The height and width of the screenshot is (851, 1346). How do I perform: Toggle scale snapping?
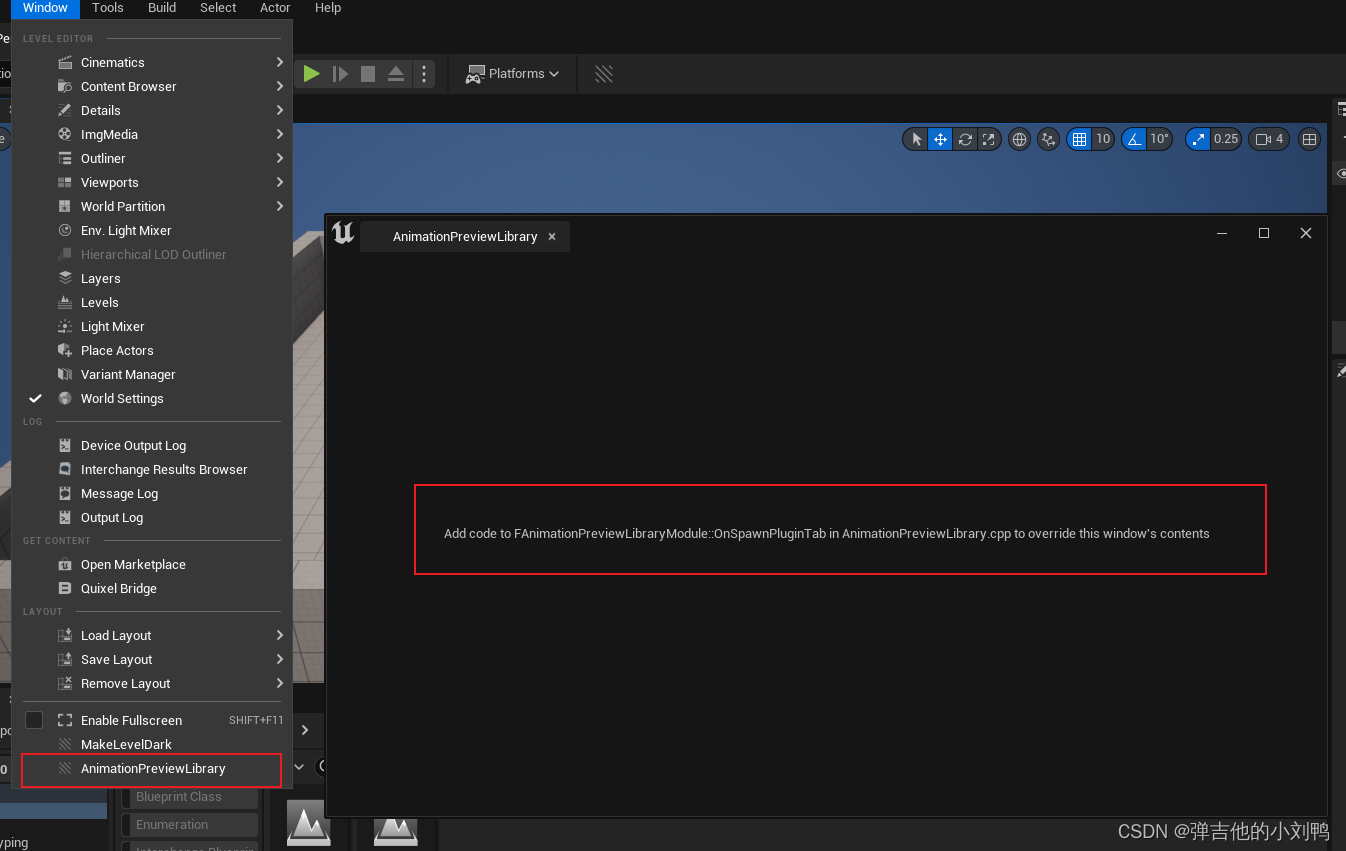pyautogui.click(x=1198, y=139)
